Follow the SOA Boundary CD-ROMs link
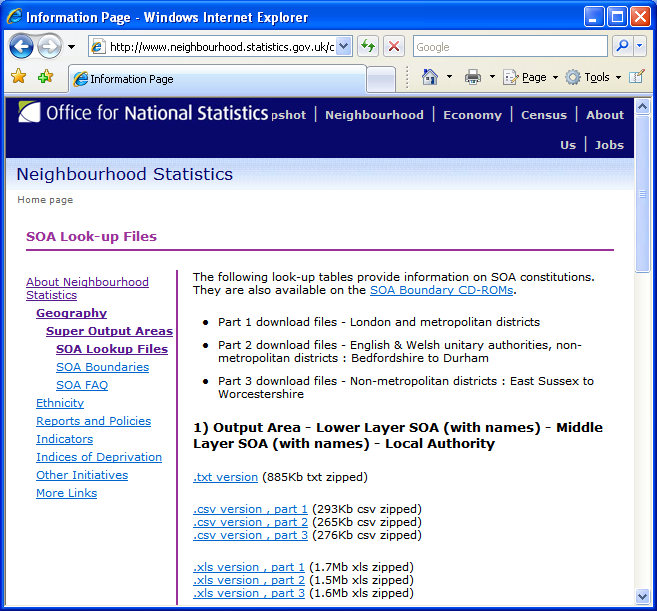The height and width of the screenshot is (611, 657). click(441, 290)
